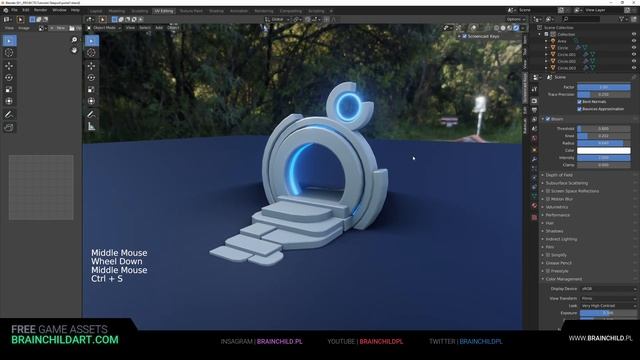
Task: Activate the Transform tool in the 3D viewport toolbar
Action: tap(91, 101)
